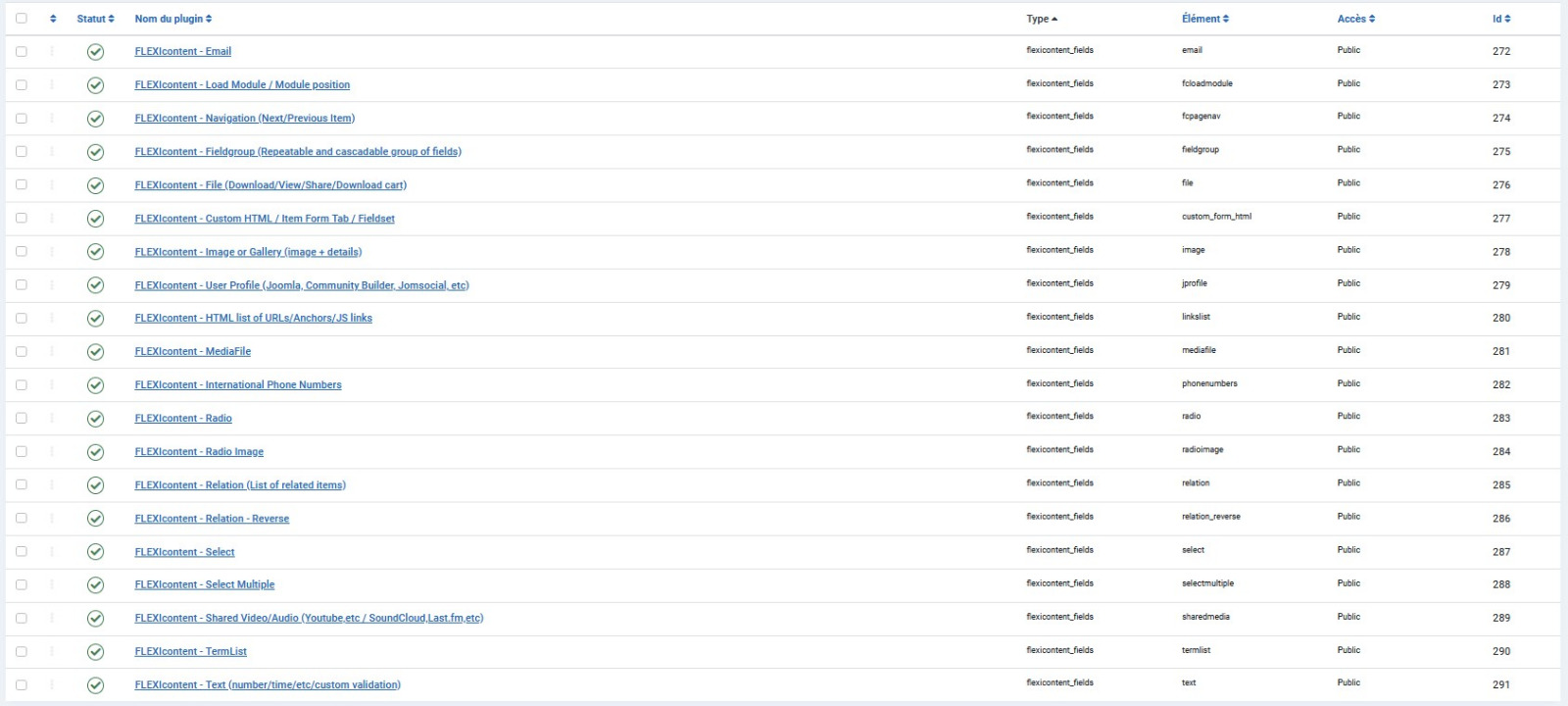Click the 'selectmultiple' element cell

(x=1208, y=583)
